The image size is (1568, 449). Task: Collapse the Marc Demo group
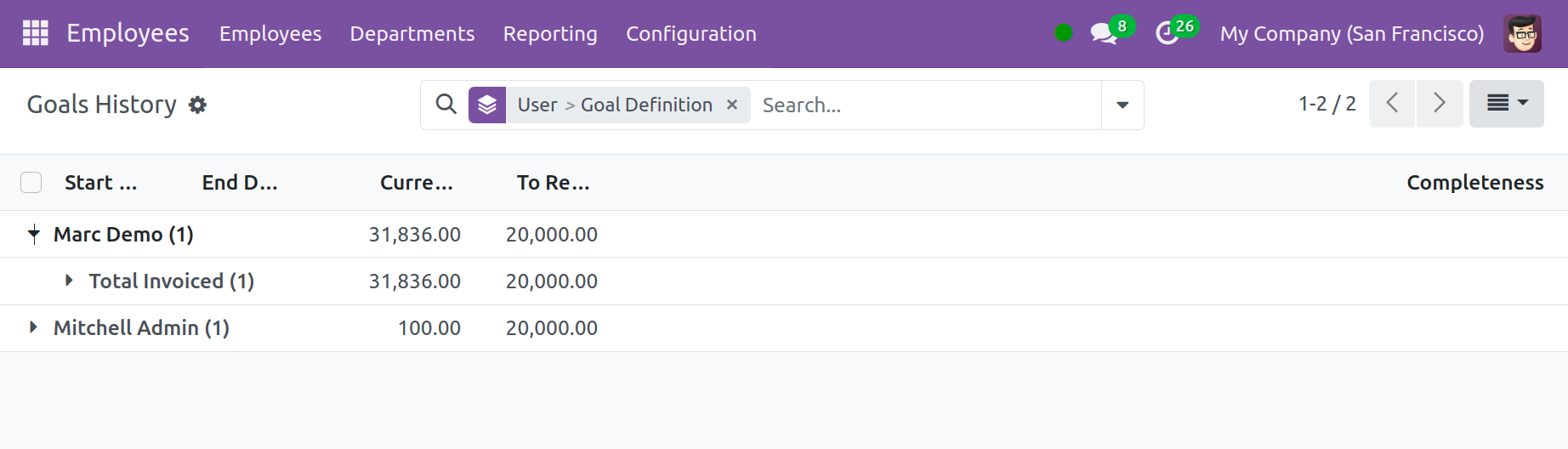coord(34,234)
